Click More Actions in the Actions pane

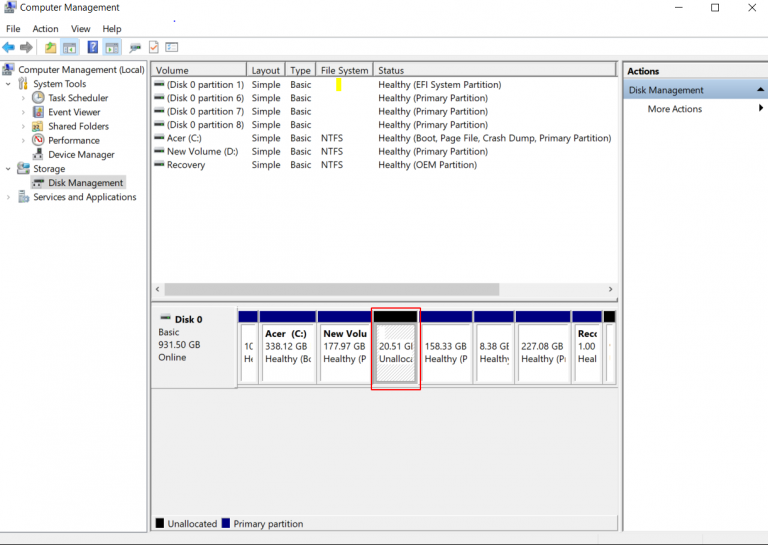pos(675,109)
